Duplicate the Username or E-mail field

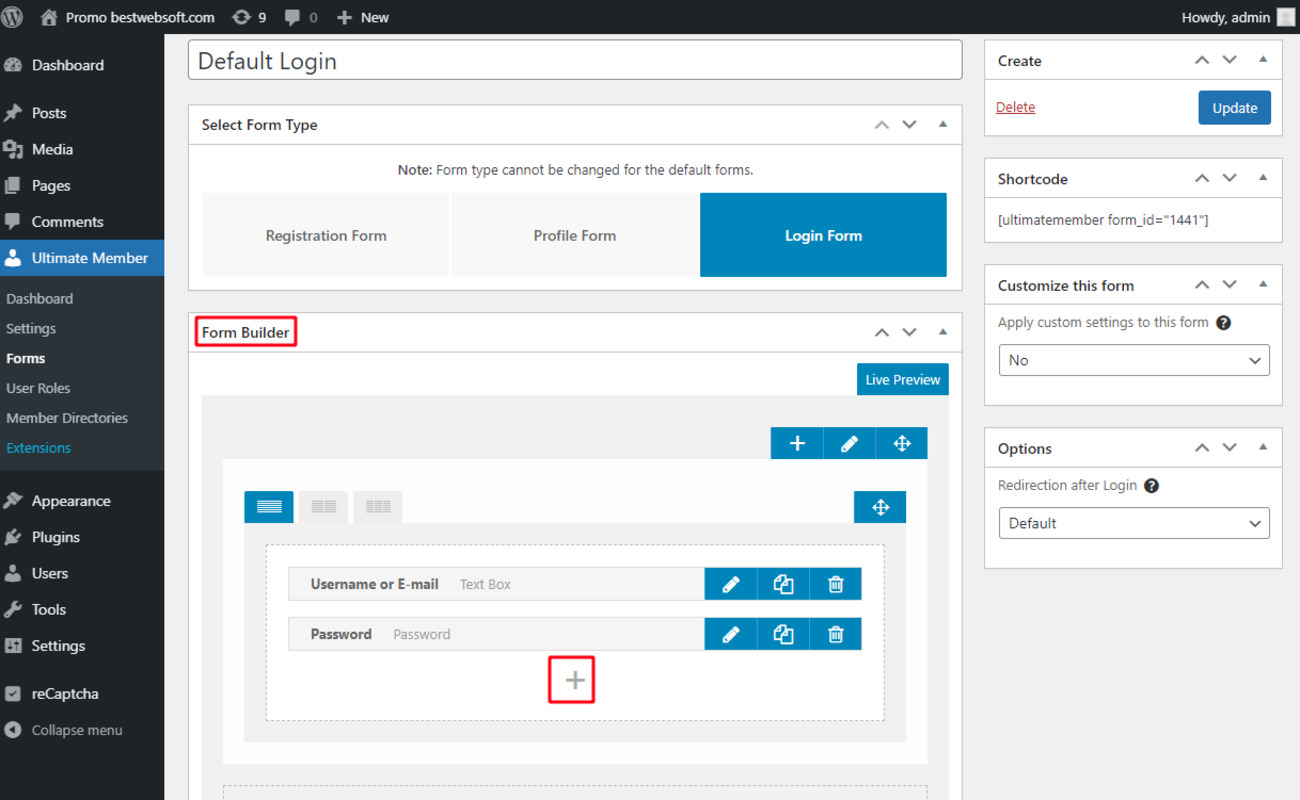tap(783, 584)
